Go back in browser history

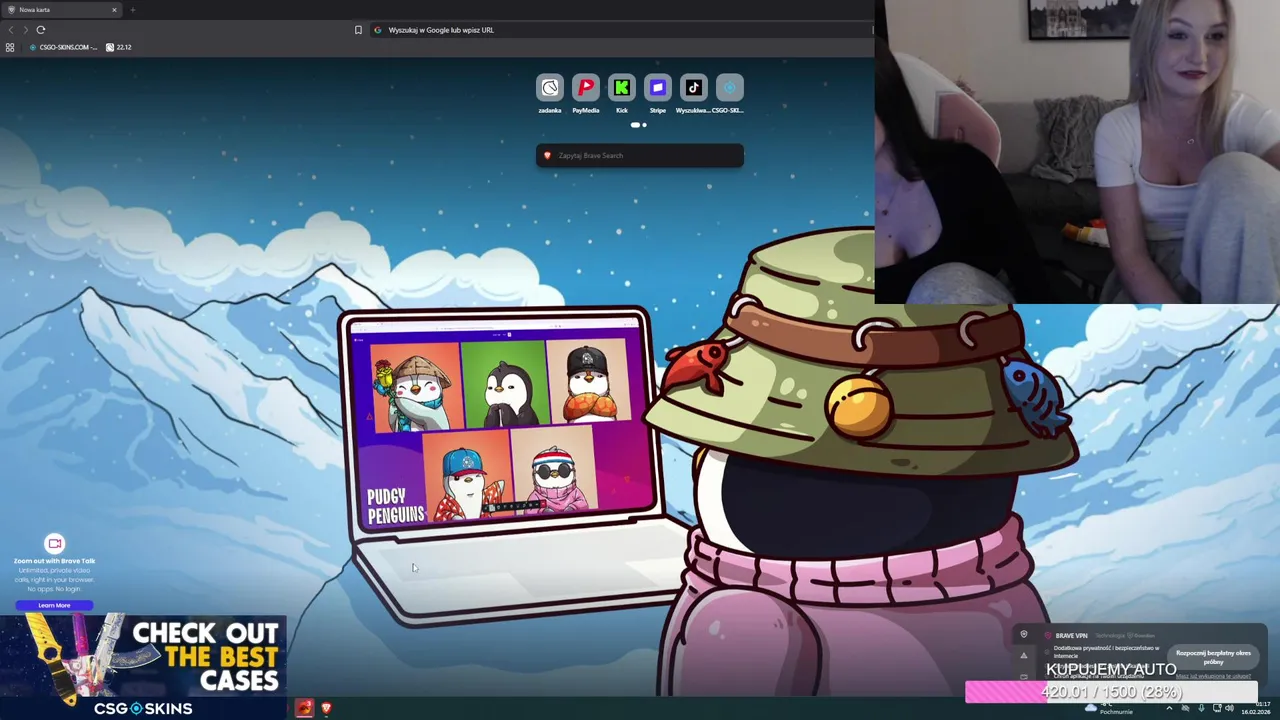tap(11, 30)
